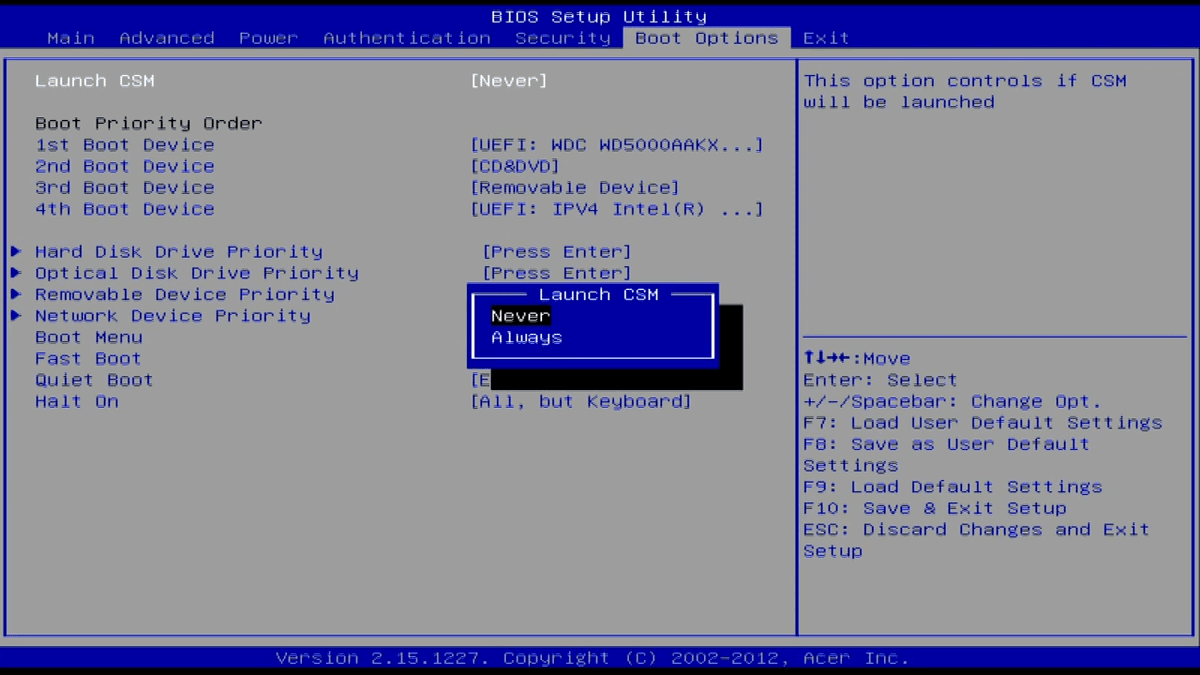Open the Main tab
This screenshot has height=675, width=1200.
tap(71, 38)
